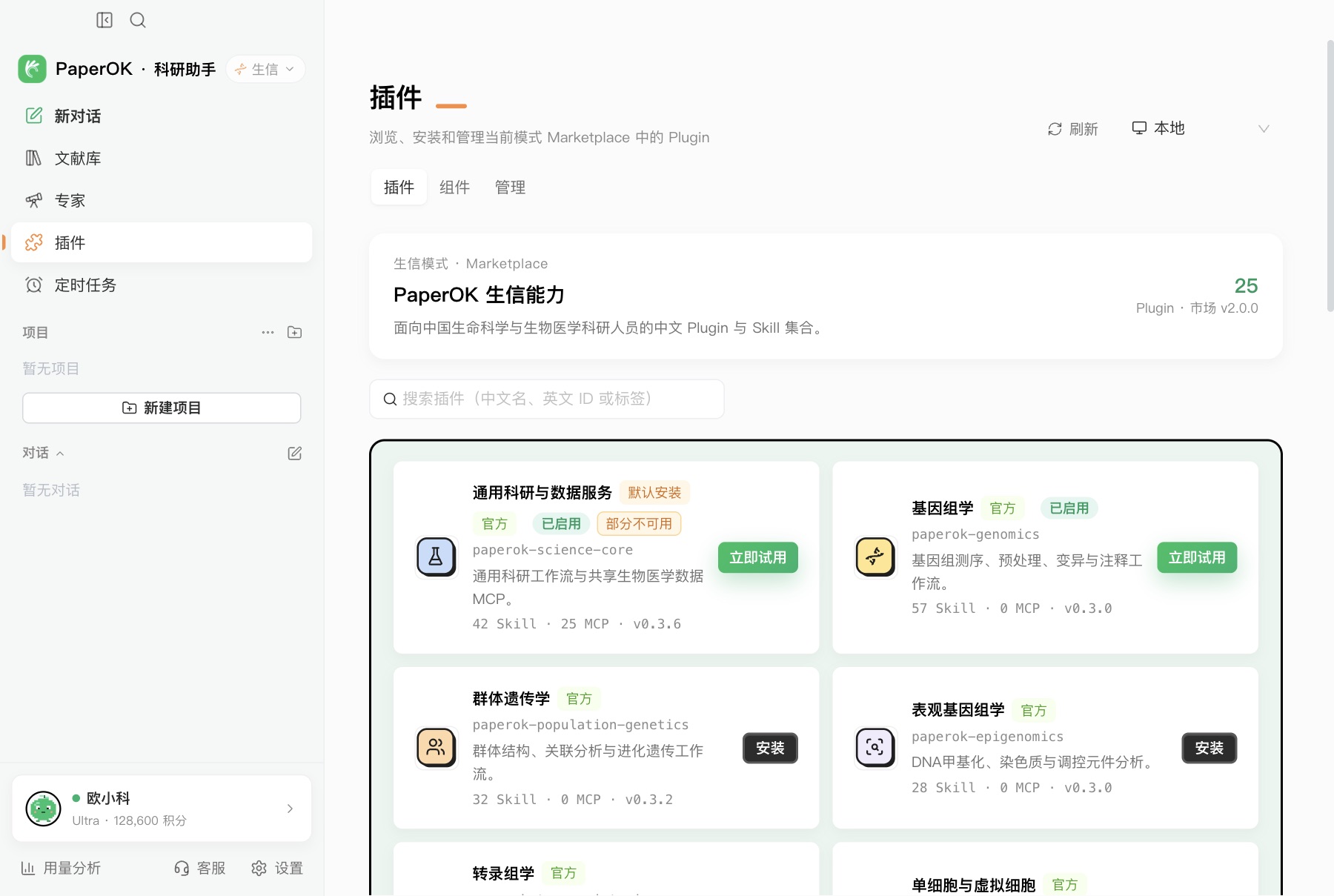Select 插件 in the sidebar
Viewport: 1334px width, 896px height.
coord(162,242)
